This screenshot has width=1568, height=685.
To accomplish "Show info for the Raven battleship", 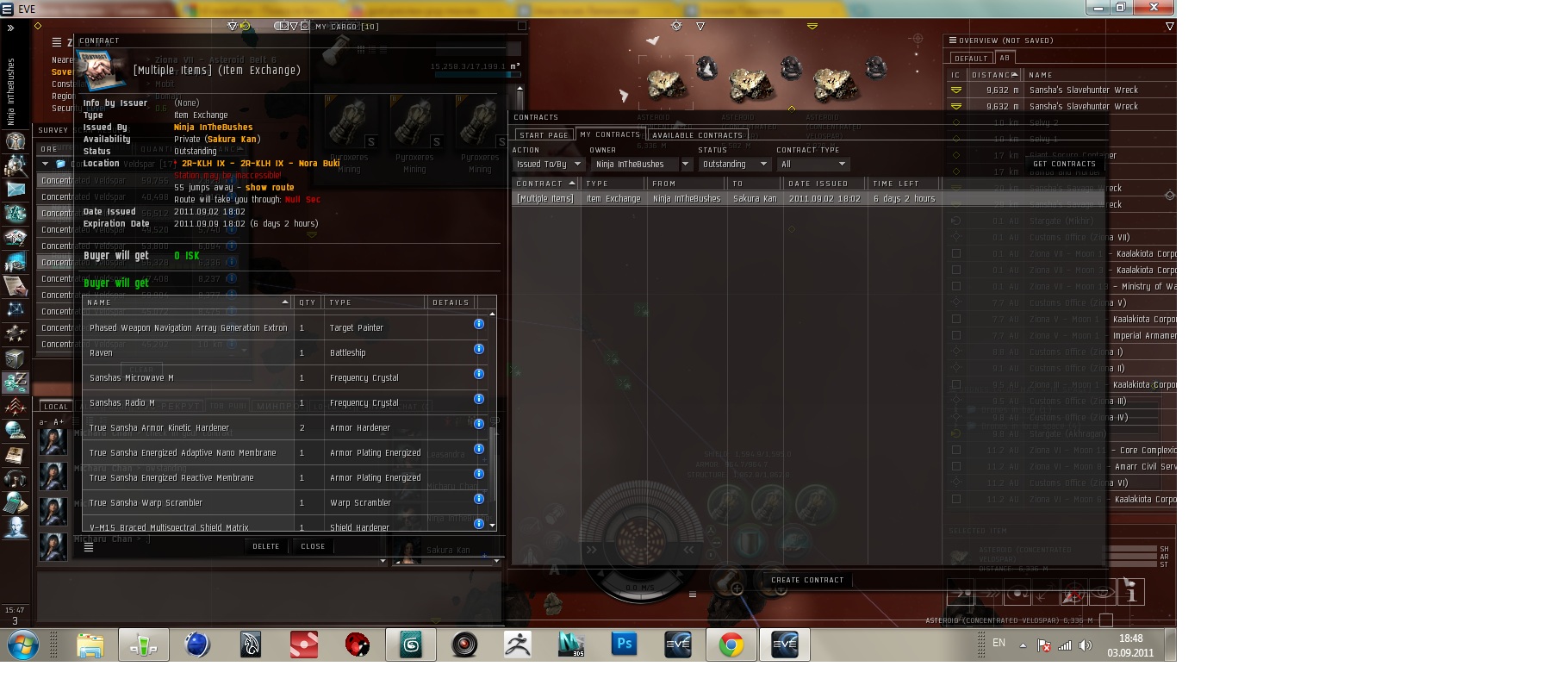I will point(479,349).
